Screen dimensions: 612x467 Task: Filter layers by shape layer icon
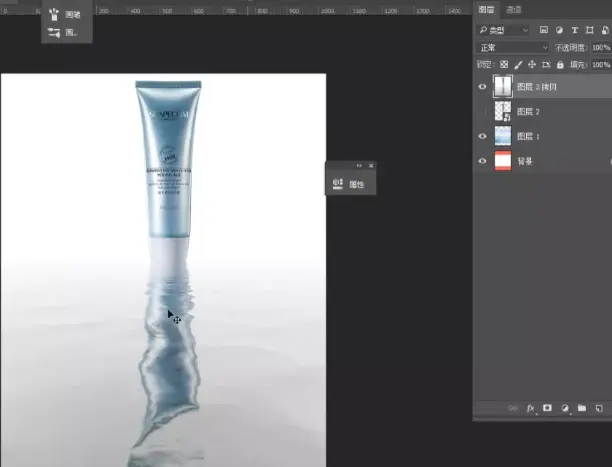click(x=590, y=30)
